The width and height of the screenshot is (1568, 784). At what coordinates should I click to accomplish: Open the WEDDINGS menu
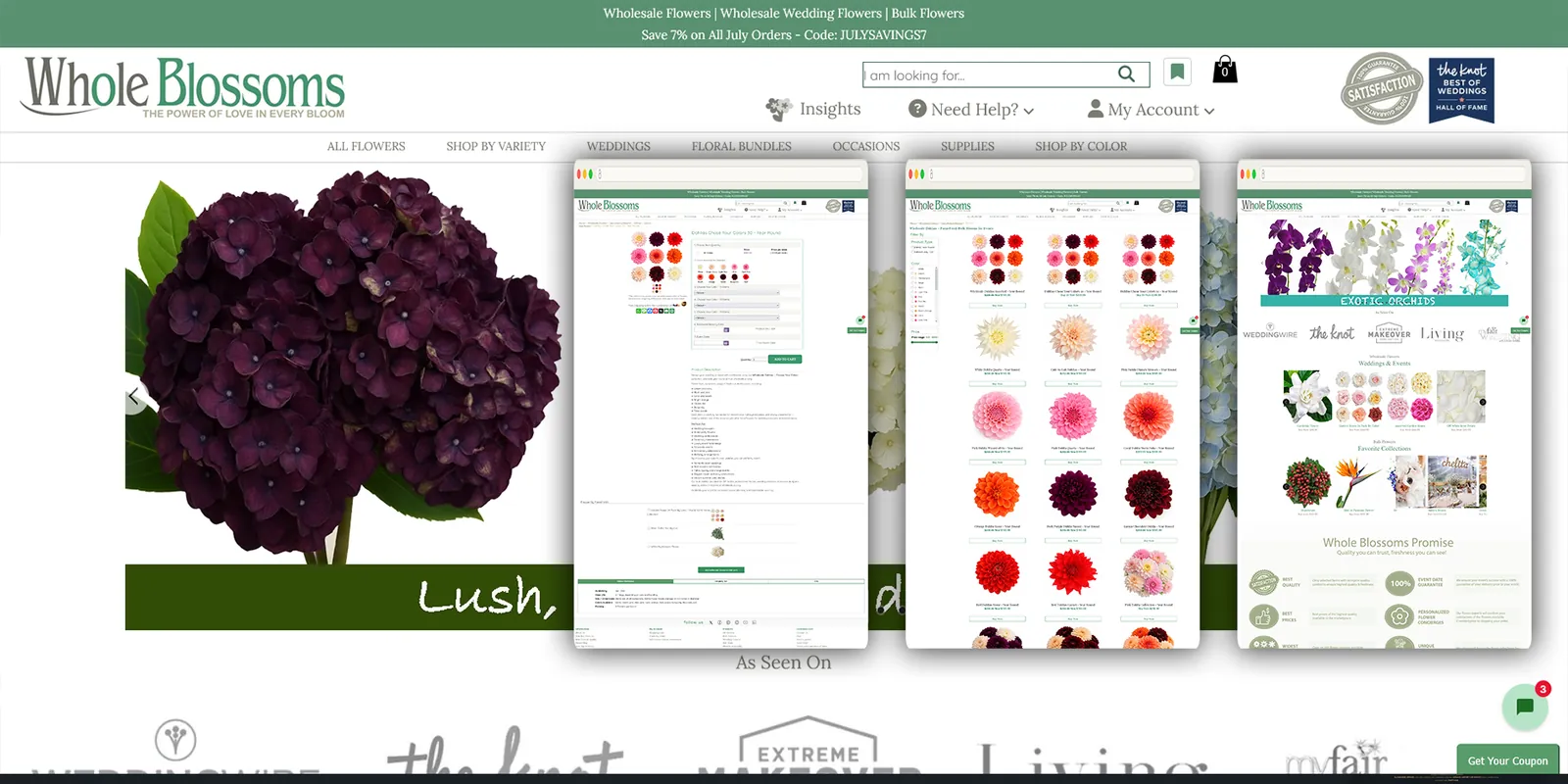(x=618, y=146)
